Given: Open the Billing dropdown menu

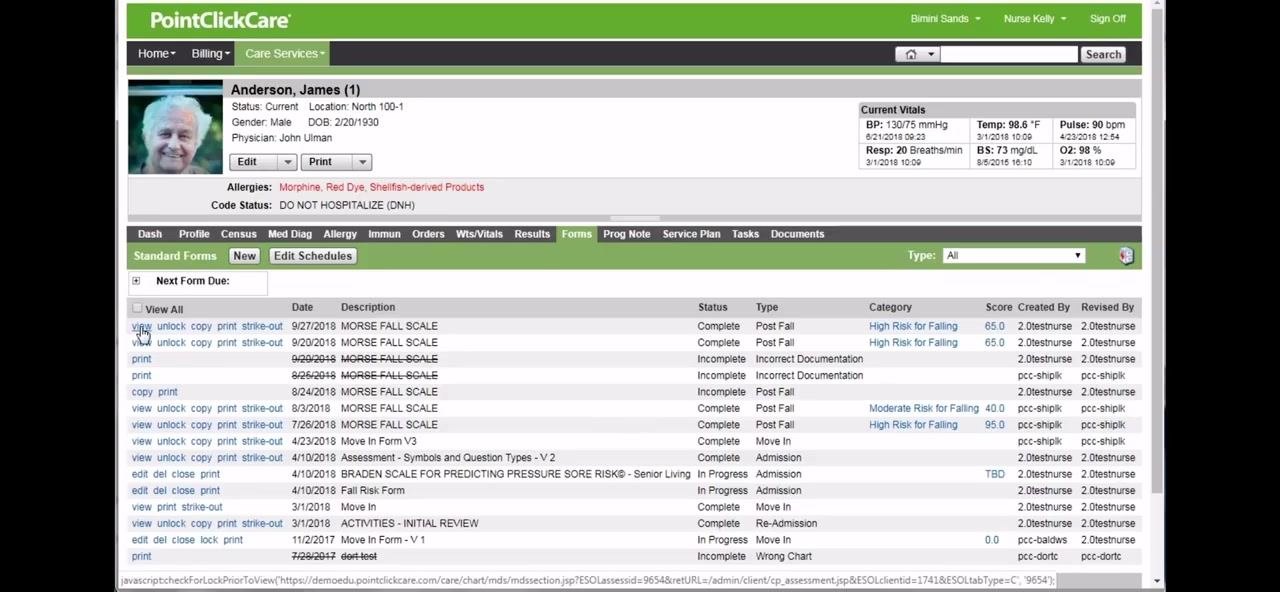Looking at the screenshot, I should [x=210, y=54].
